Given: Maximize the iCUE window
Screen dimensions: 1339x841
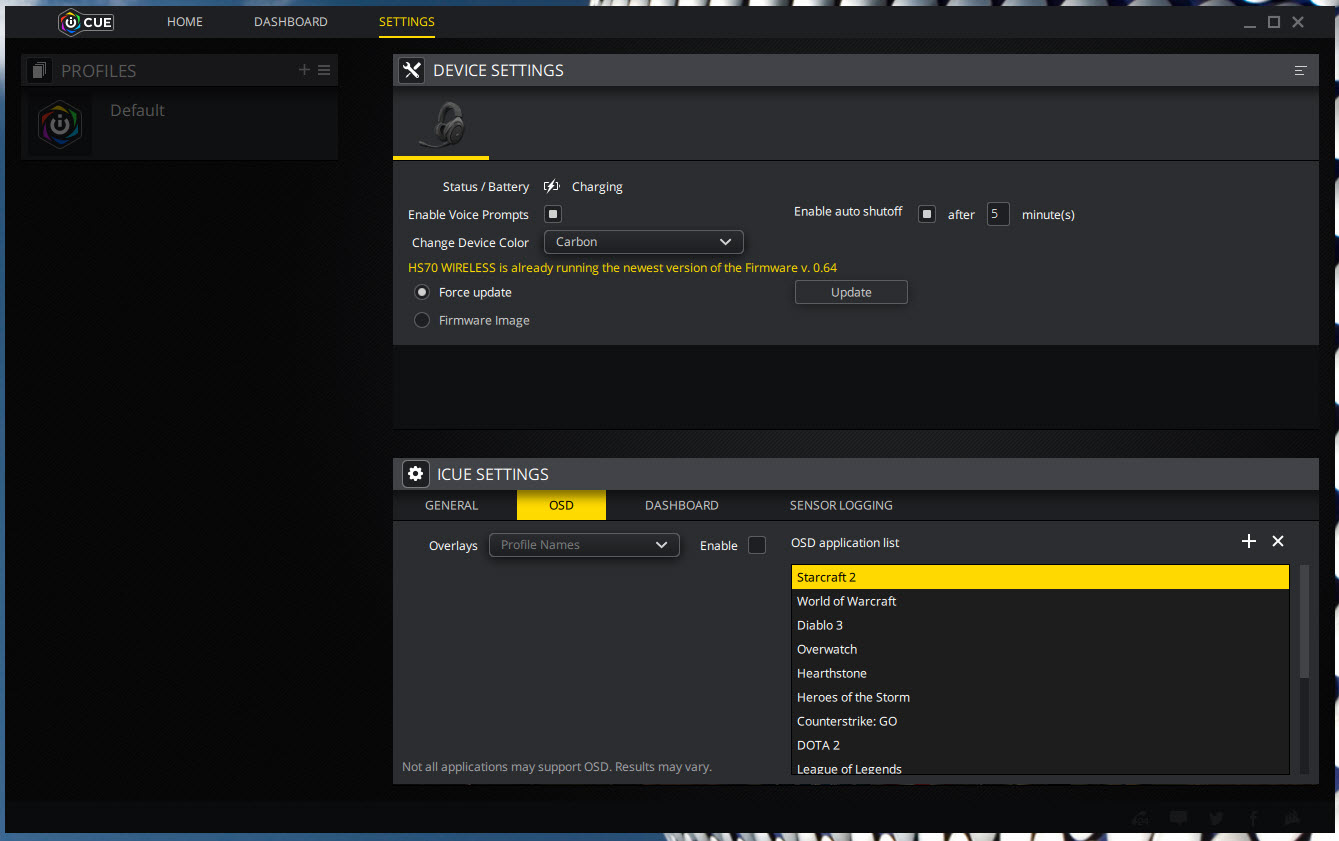Looking at the screenshot, I should coord(1274,22).
